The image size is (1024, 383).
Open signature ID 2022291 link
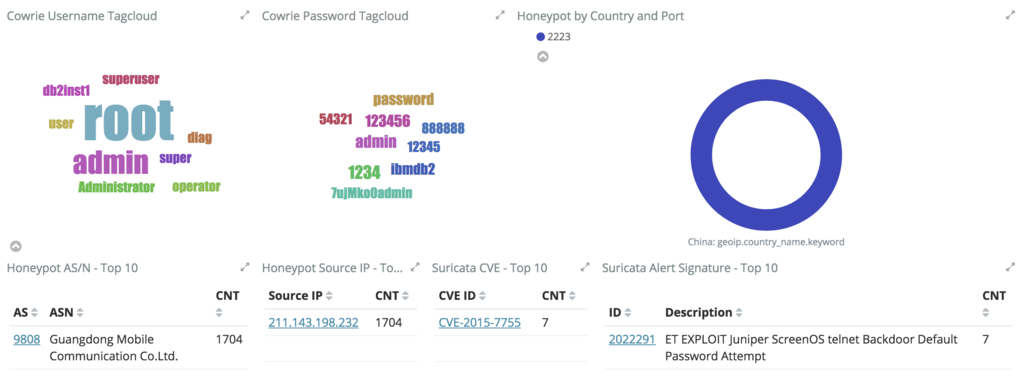tap(632, 339)
